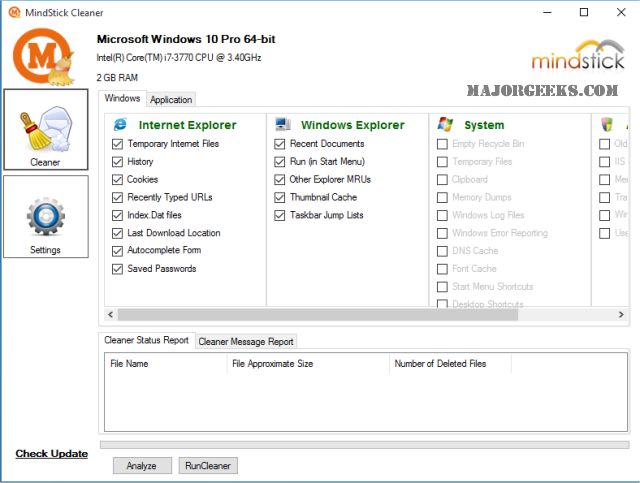Viewport: 640px width, 483px height.
Task: Click File Approximate Size column header
Action: pos(308,364)
